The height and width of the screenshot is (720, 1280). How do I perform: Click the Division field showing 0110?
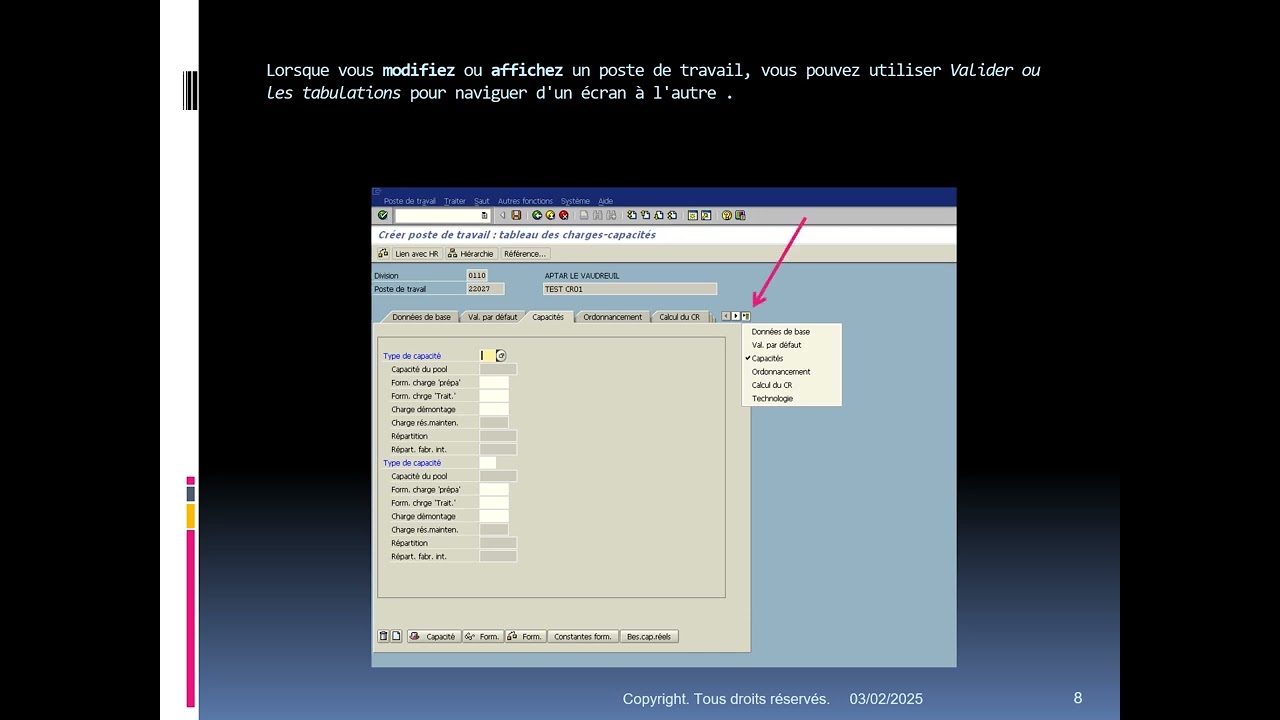[477, 276]
